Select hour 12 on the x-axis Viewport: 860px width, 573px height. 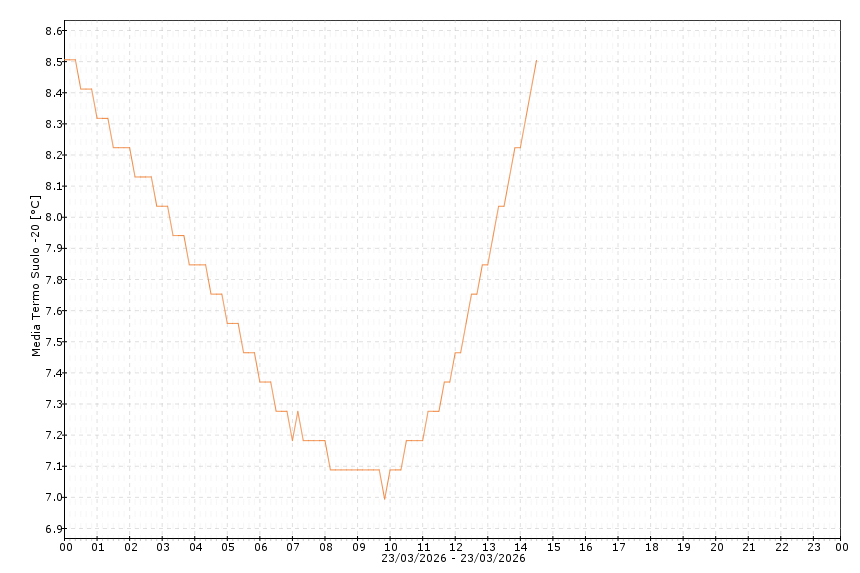(456, 547)
